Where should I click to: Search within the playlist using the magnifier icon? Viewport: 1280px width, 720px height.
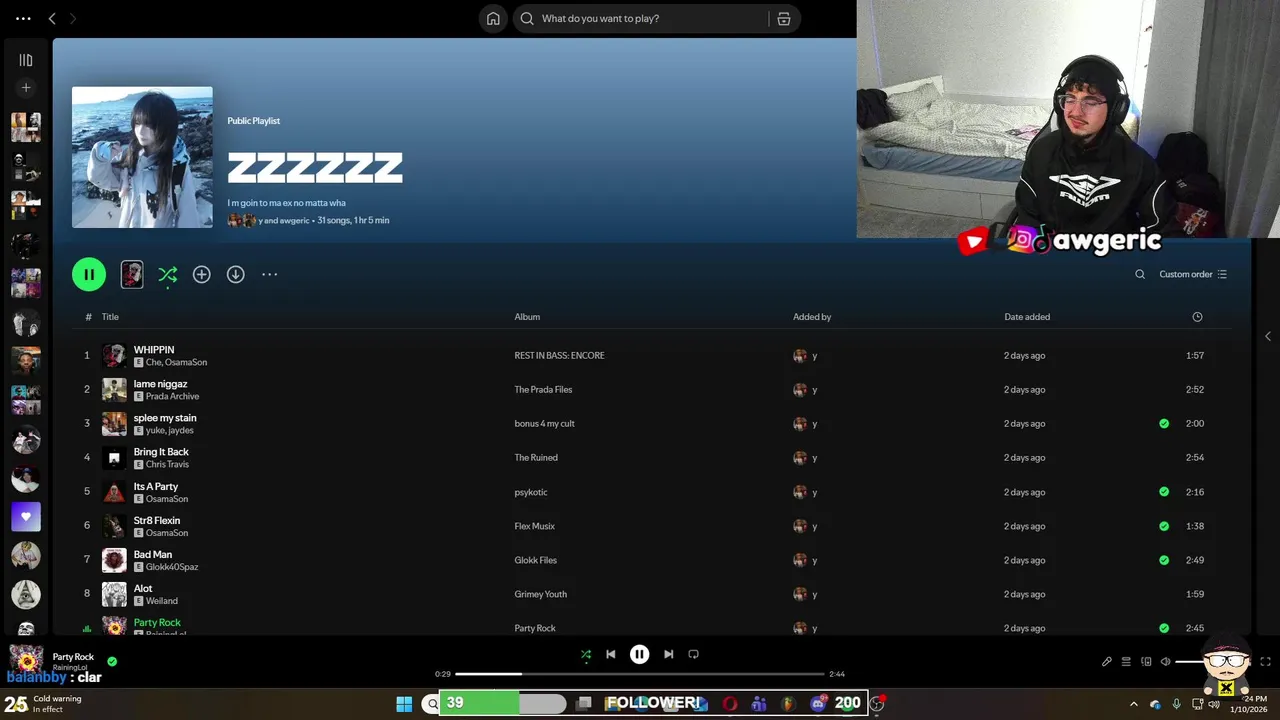1139,274
